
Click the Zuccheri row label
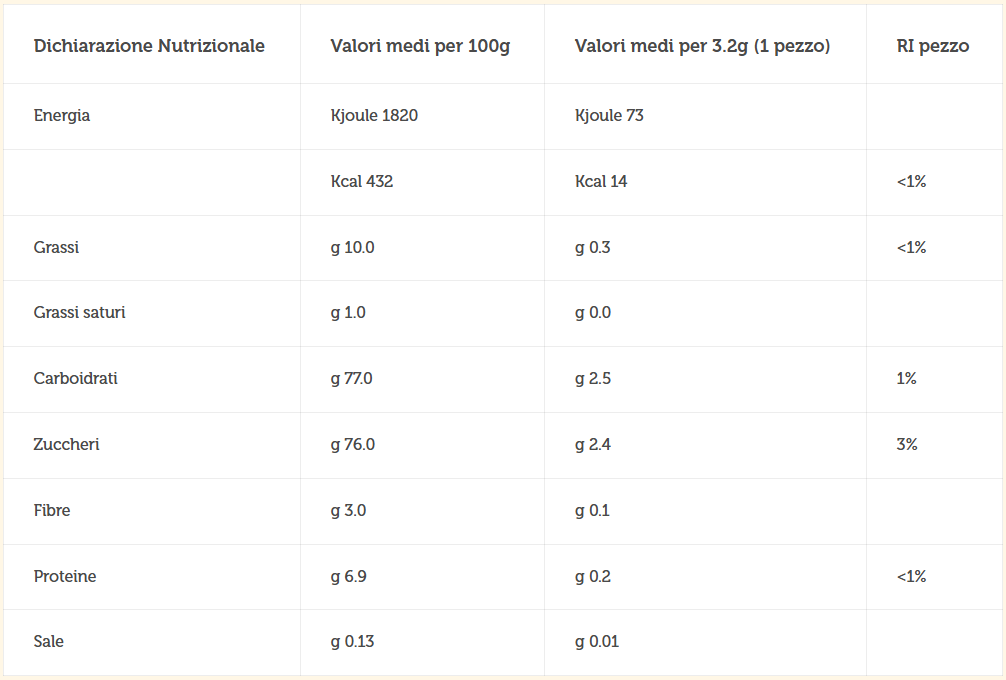tap(67, 445)
